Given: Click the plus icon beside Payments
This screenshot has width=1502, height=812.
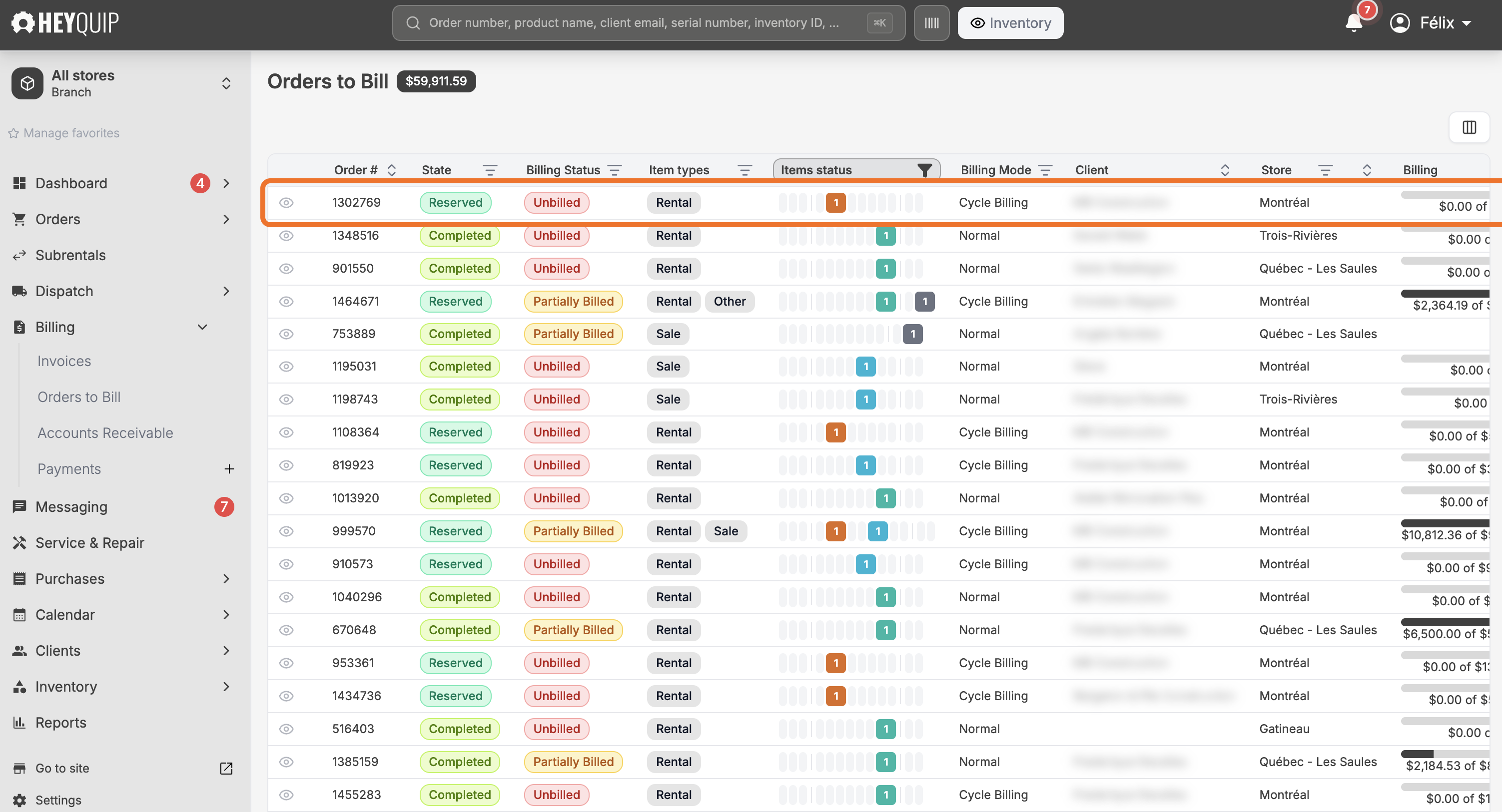Looking at the screenshot, I should pos(229,468).
